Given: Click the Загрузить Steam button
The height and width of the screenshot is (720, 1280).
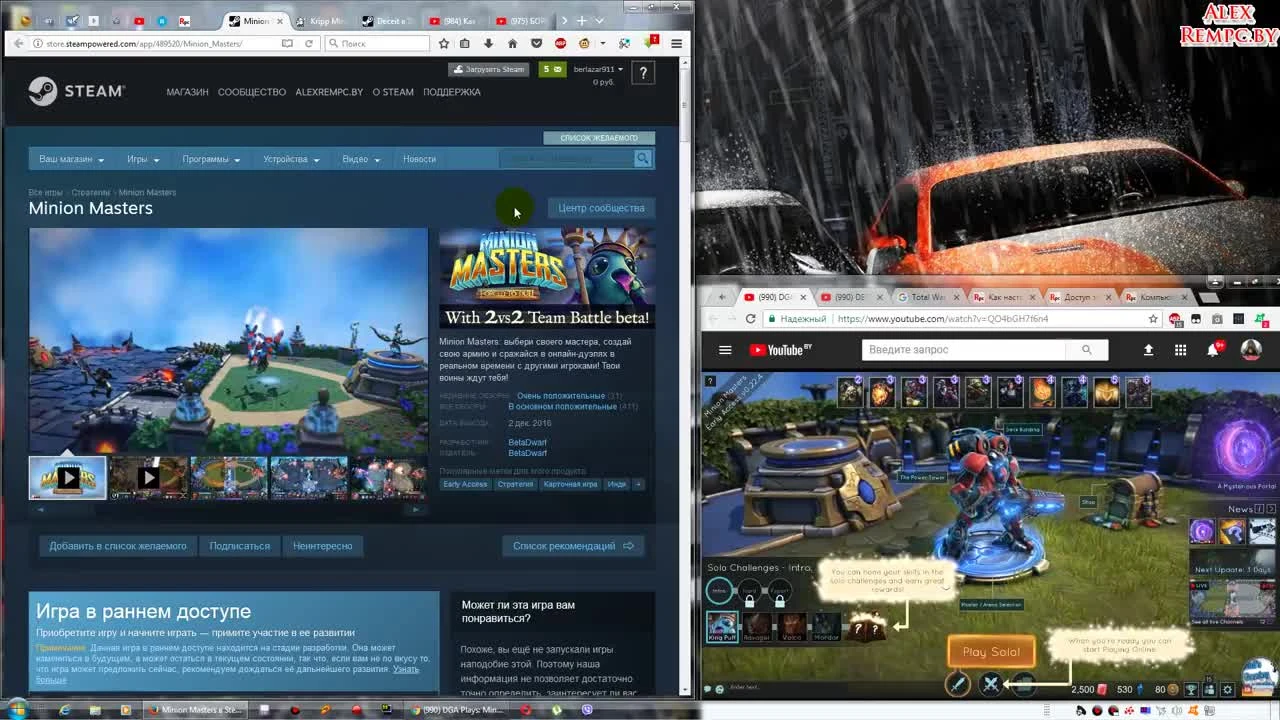Looking at the screenshot, I should pos(489,69).
